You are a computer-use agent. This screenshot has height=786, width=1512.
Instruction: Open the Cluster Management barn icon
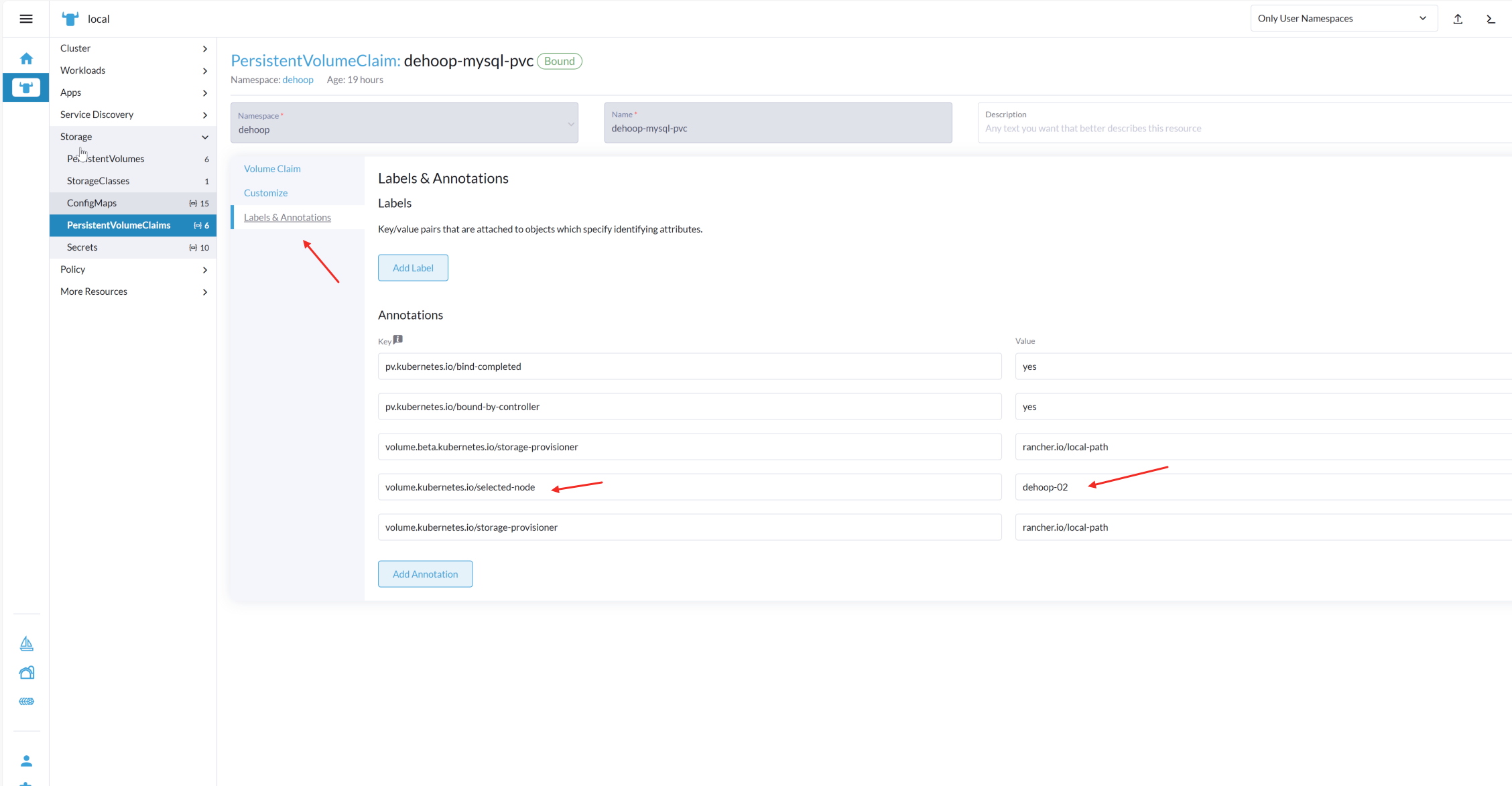coord(26,673)
